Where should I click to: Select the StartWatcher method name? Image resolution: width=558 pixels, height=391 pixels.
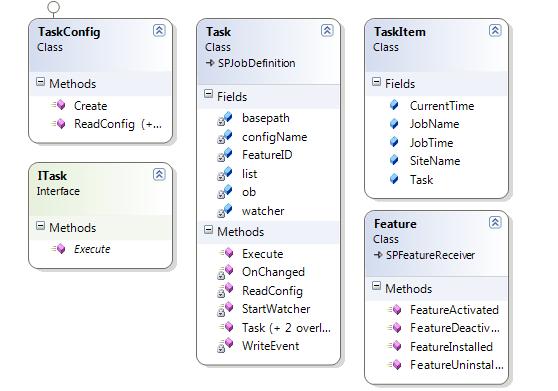[276, 309]
